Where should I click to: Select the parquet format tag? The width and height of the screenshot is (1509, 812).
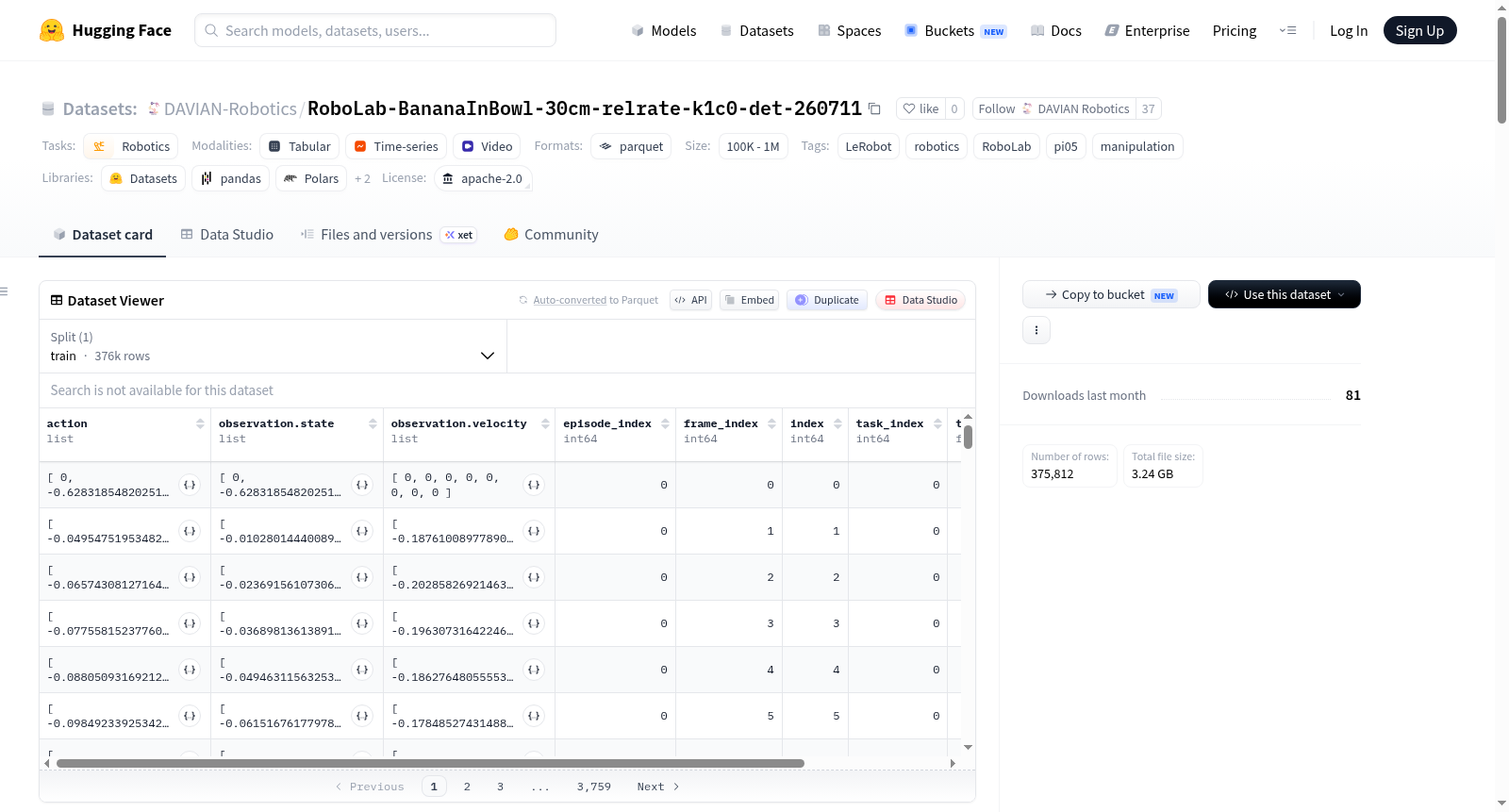(x=631, y=146)
